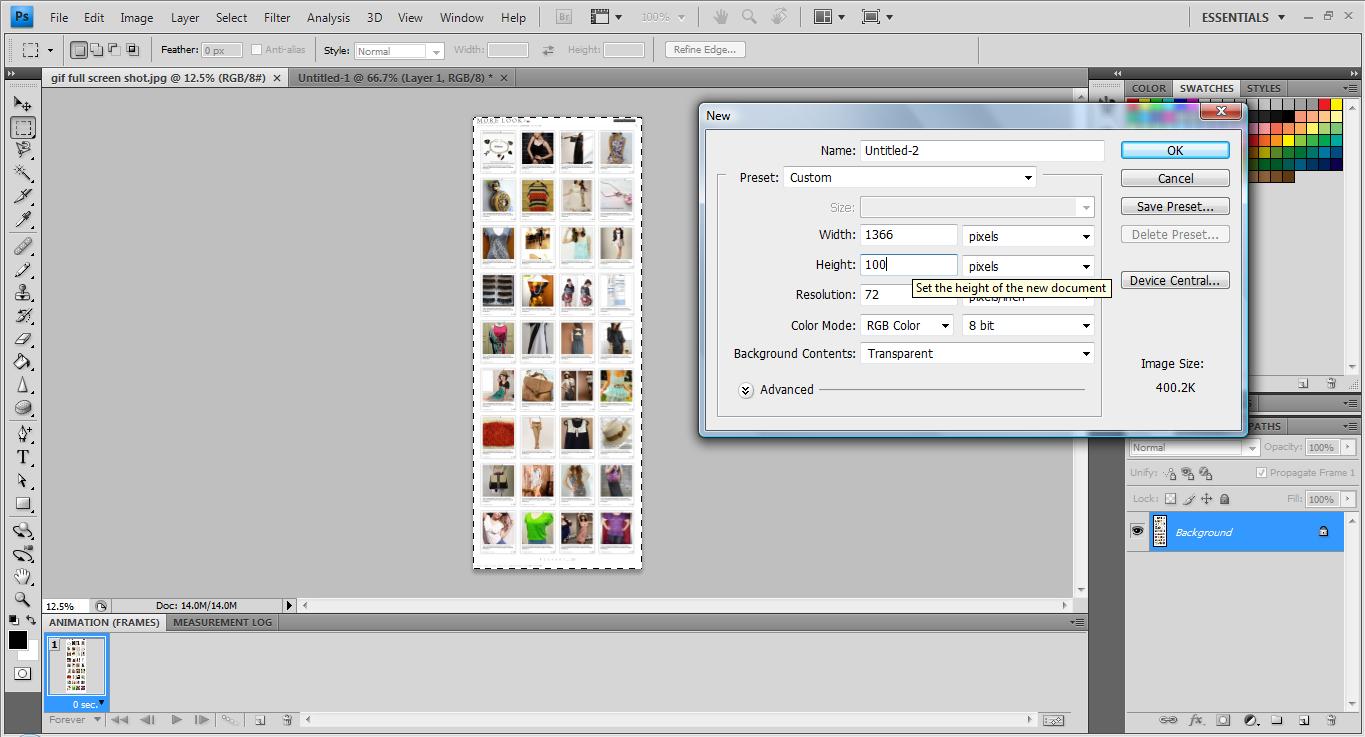Screen dimensions: 1365x737
Task: Click Add to selection mode button
Action: coord(96,50)
